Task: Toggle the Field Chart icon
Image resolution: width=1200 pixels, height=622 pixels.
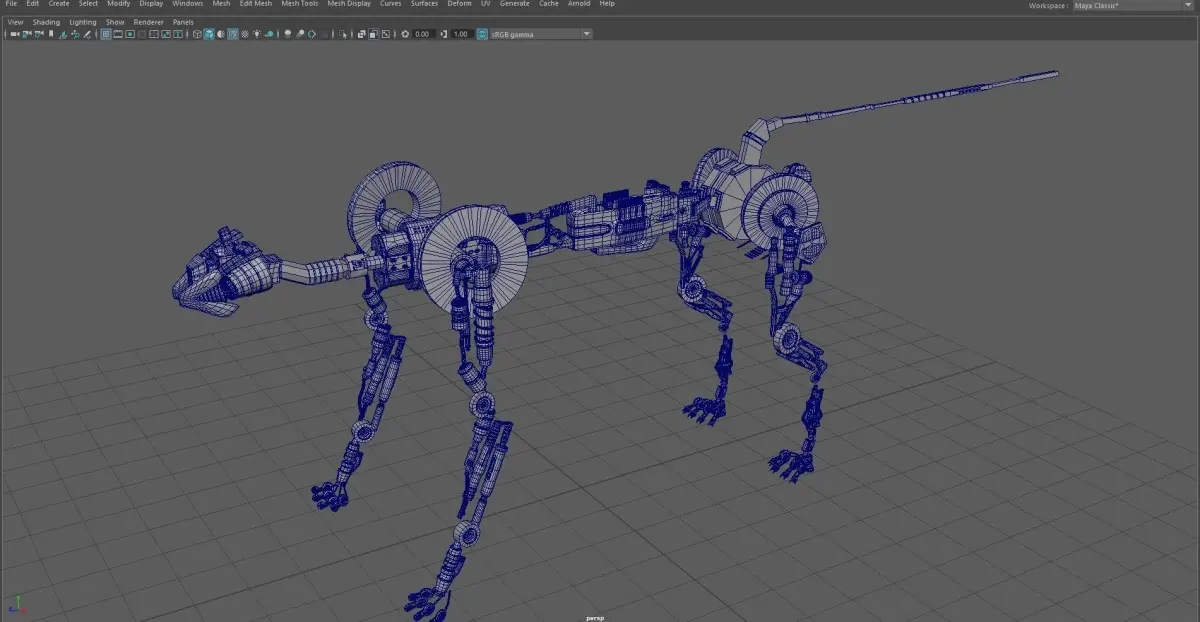Action: pos(154,34)
